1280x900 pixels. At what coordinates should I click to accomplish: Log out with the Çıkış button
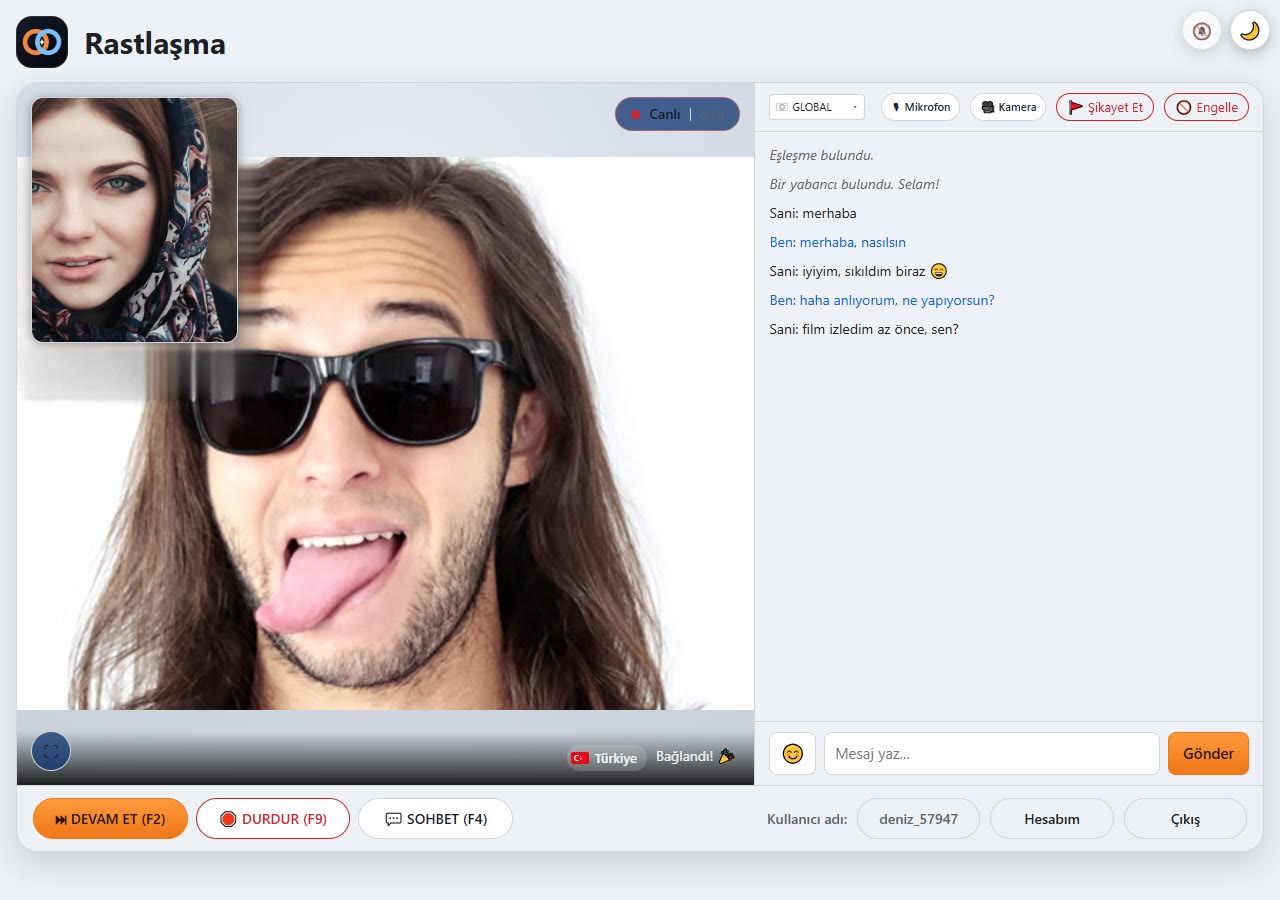pyautogui.click(x=1185, y=819)
